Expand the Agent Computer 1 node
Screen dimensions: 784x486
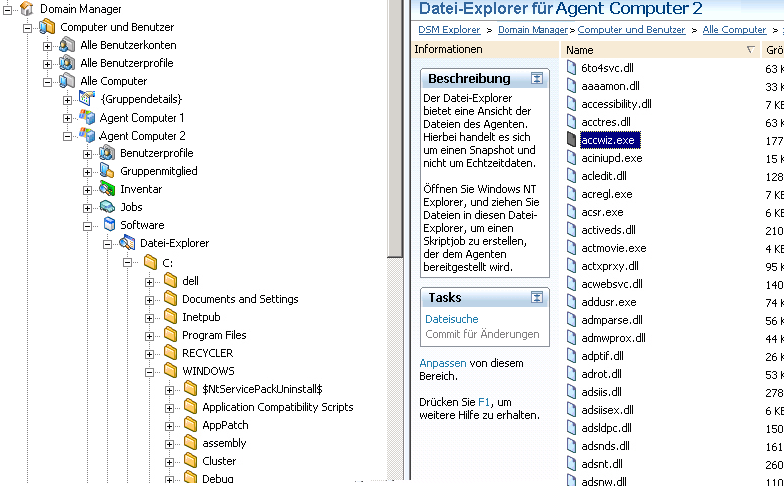point(68,118)
